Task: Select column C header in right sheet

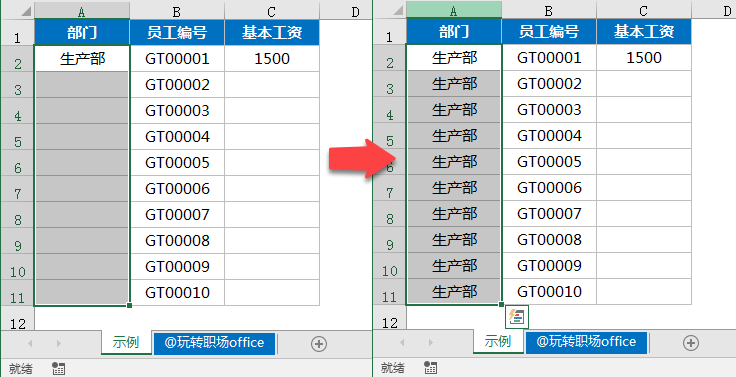Action: tap(644, 10)
